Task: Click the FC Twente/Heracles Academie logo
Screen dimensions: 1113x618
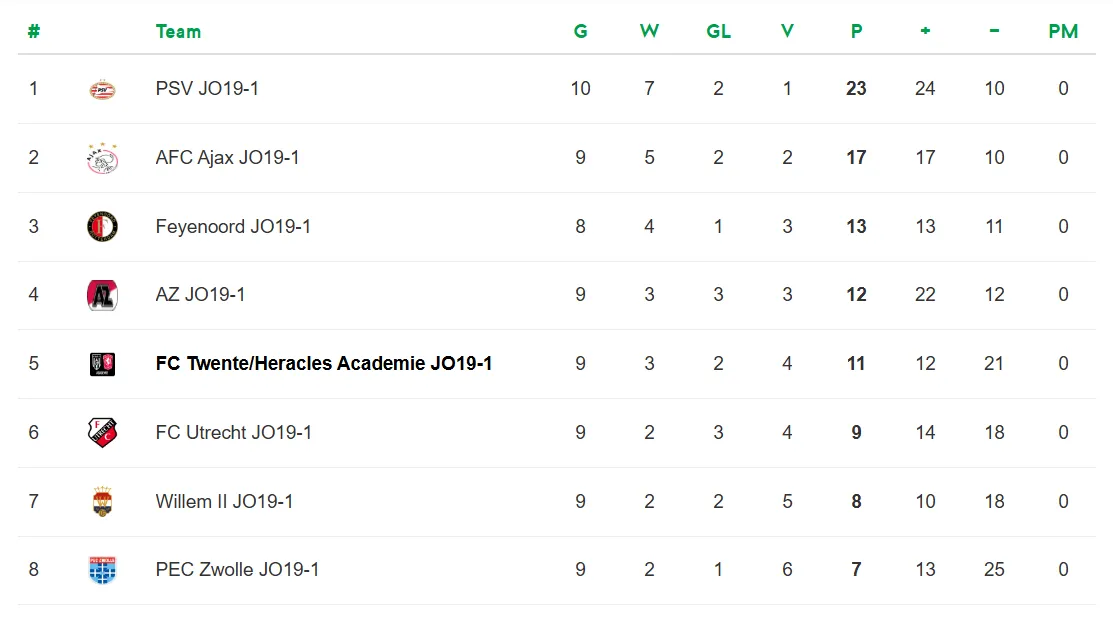Action: tap(102, 364)
